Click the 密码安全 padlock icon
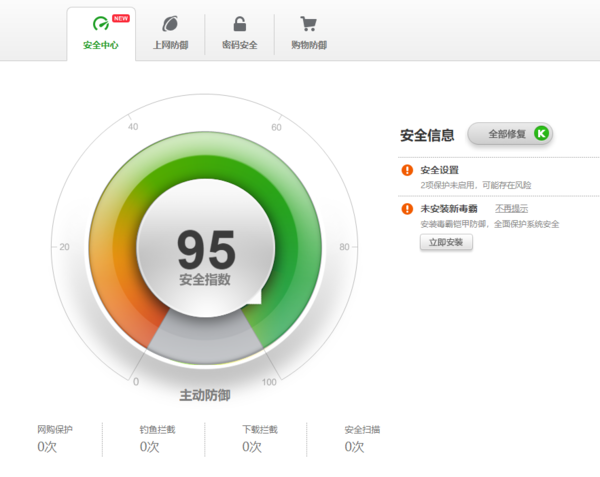The height and width of the screenshot is (477, 600). click(239, 25)
